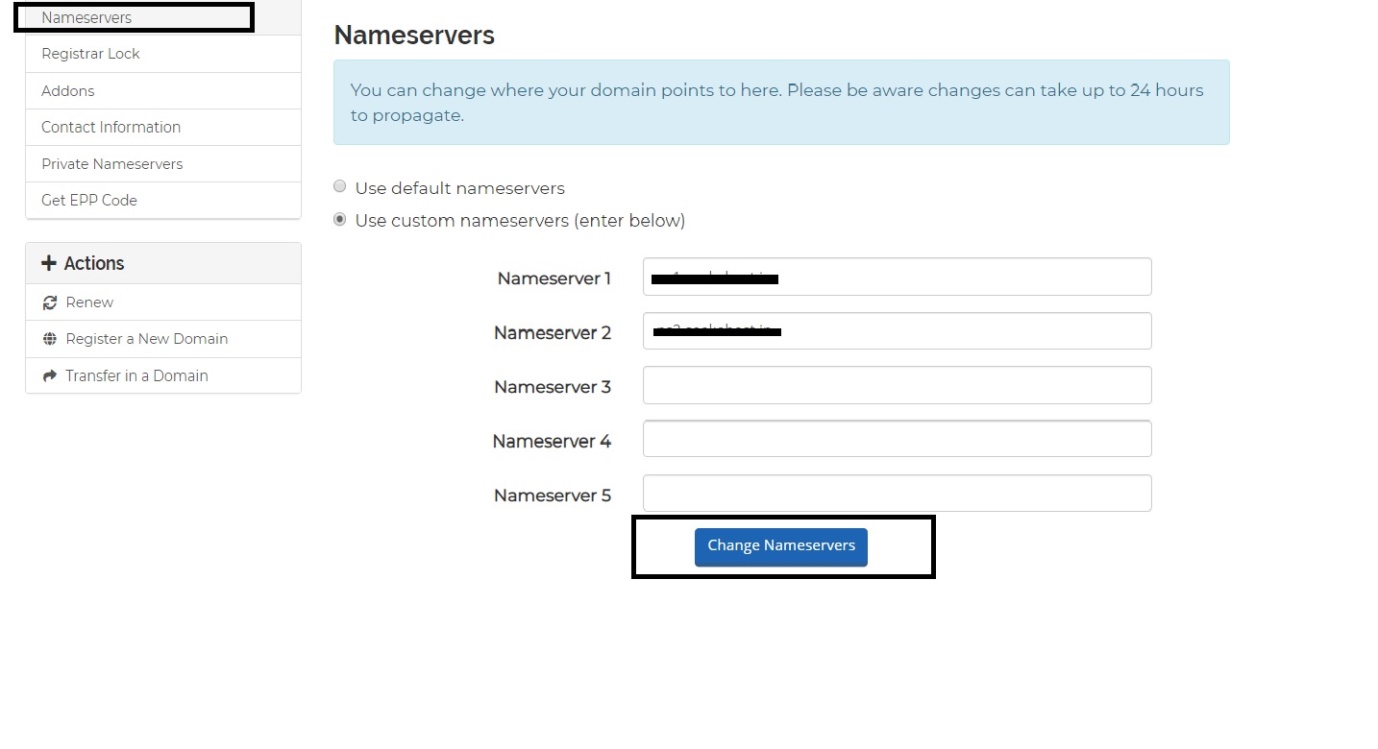This screenshot has height=749, width=1378.
Task: Click the globe icon for Register a New Domain
Action: click(x=49, y=339)
